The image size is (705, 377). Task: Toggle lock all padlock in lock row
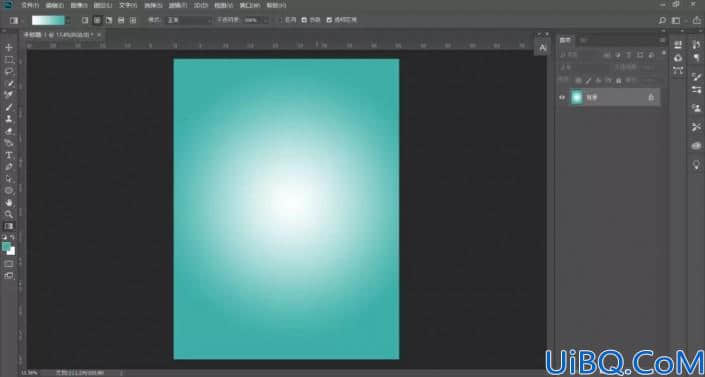[619, 81]
